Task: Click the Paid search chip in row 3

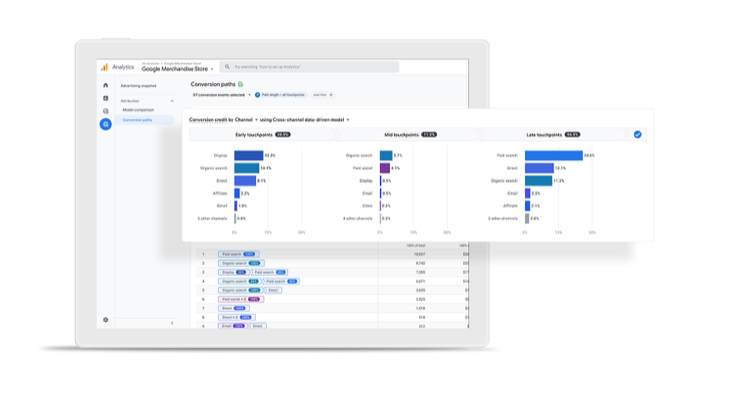Action: coord(270,273)
